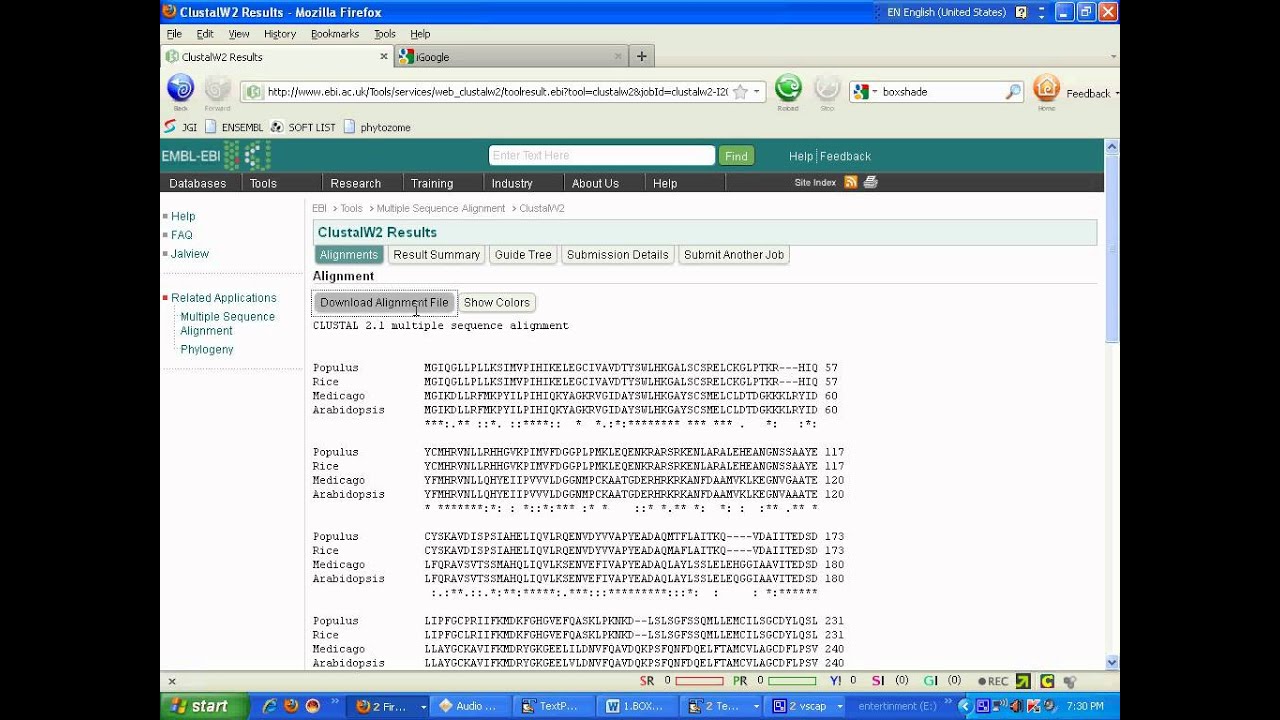Open the Training site menu
This screenshot has width=1280, height=720.
click(x=432, y=183)
